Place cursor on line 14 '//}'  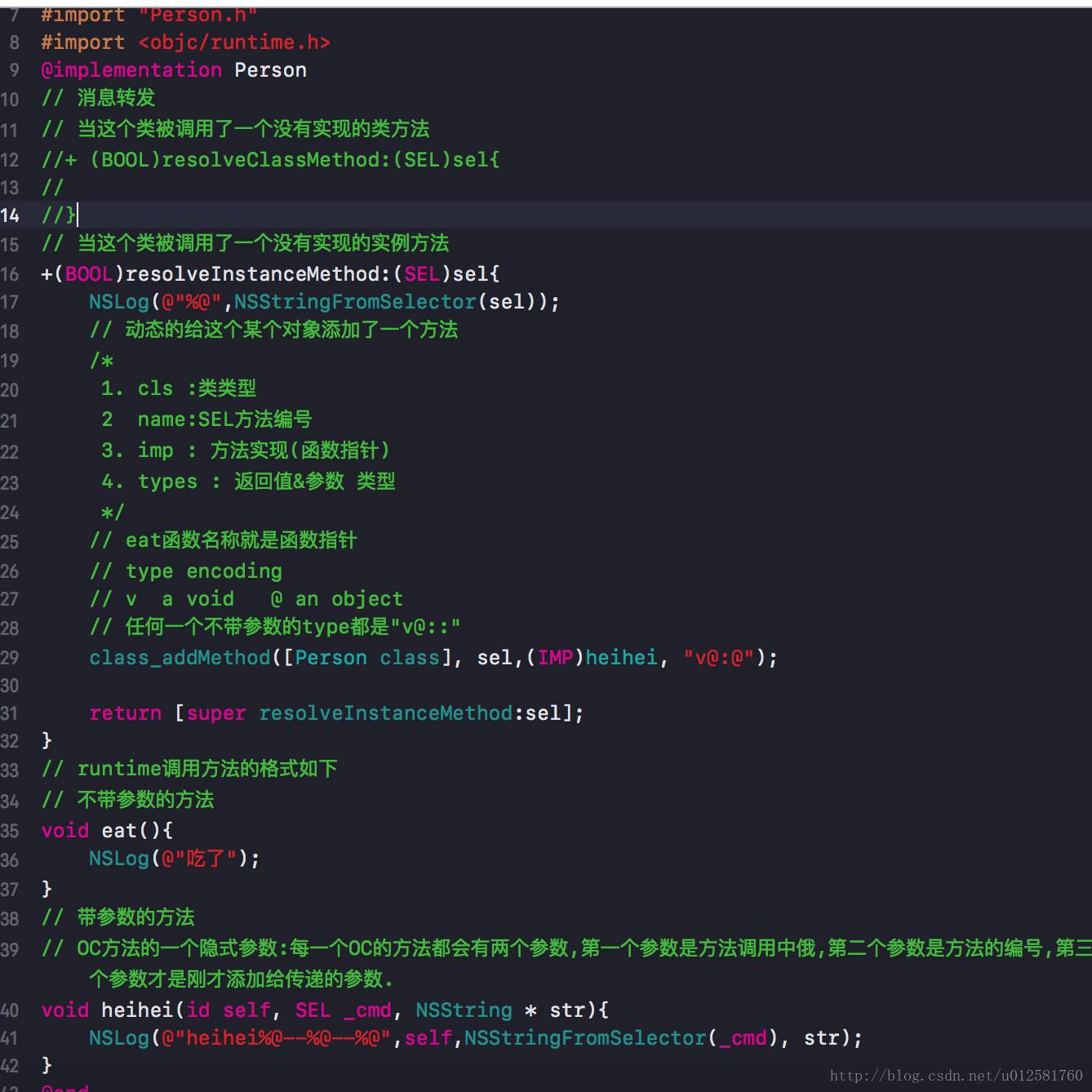(x=59, y=215)
